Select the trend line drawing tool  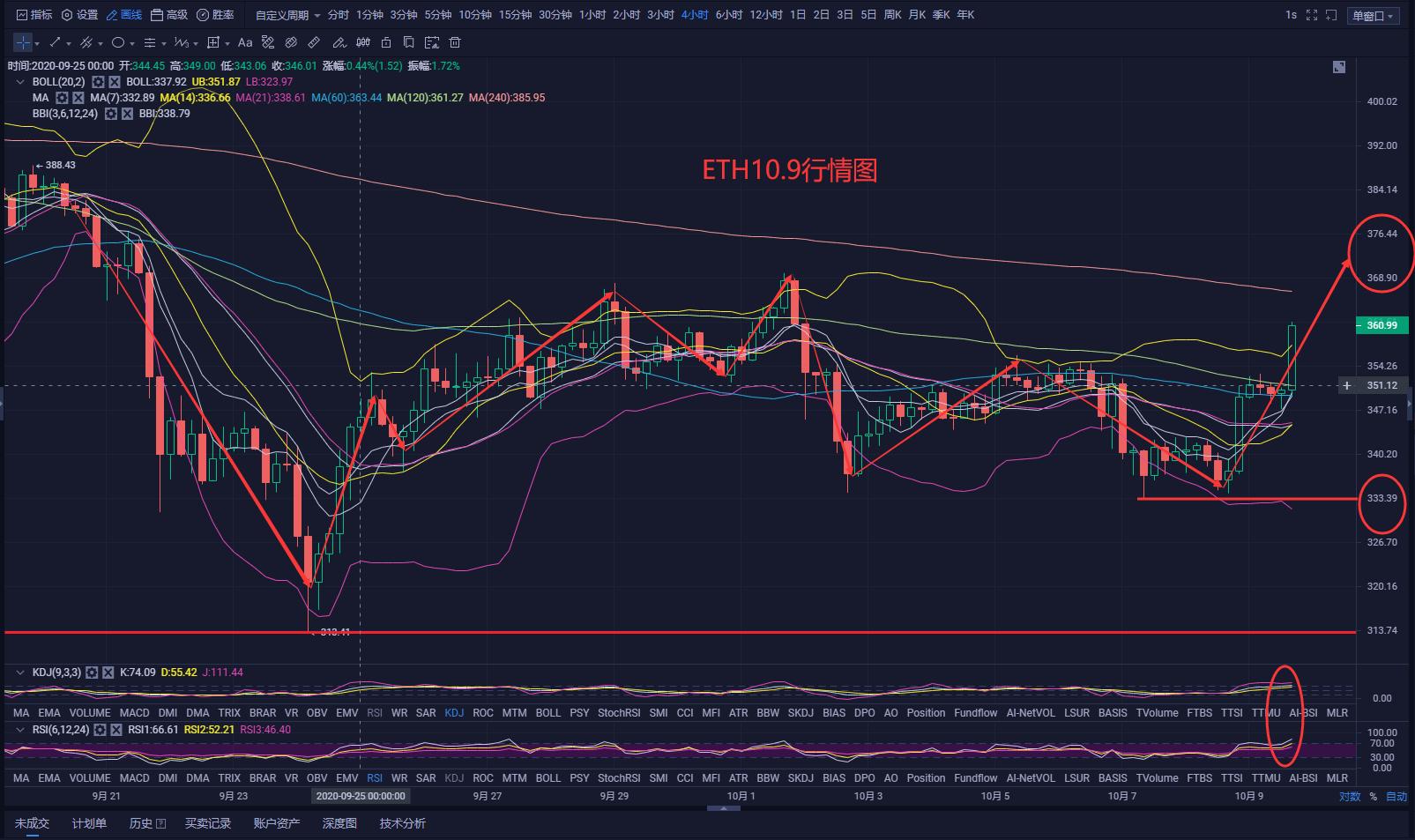(x=56, y=42)
